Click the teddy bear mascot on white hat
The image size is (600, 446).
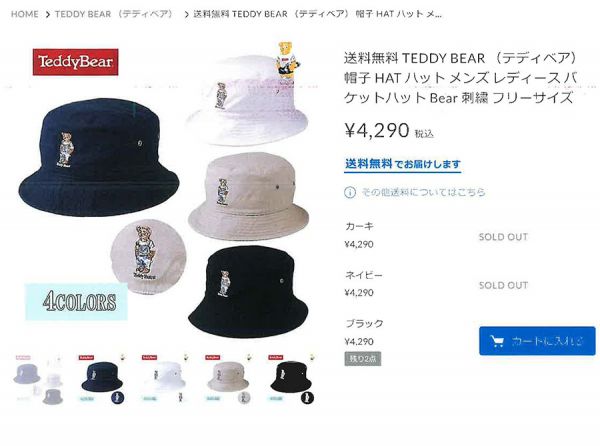click(287, 60)
